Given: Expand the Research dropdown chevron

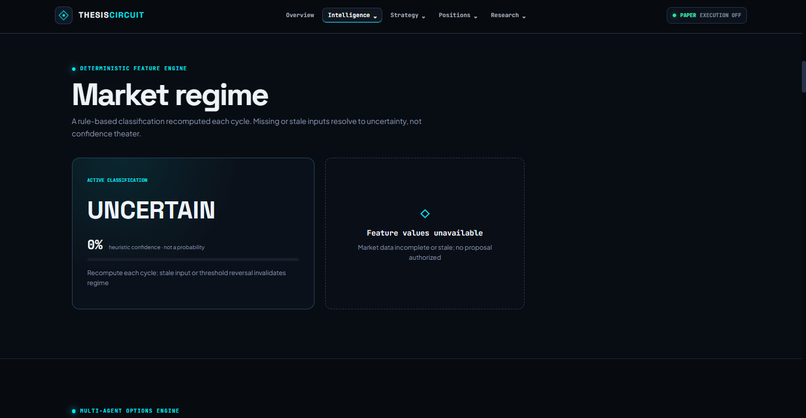Looking at the screenshot, I should point(524,17).
